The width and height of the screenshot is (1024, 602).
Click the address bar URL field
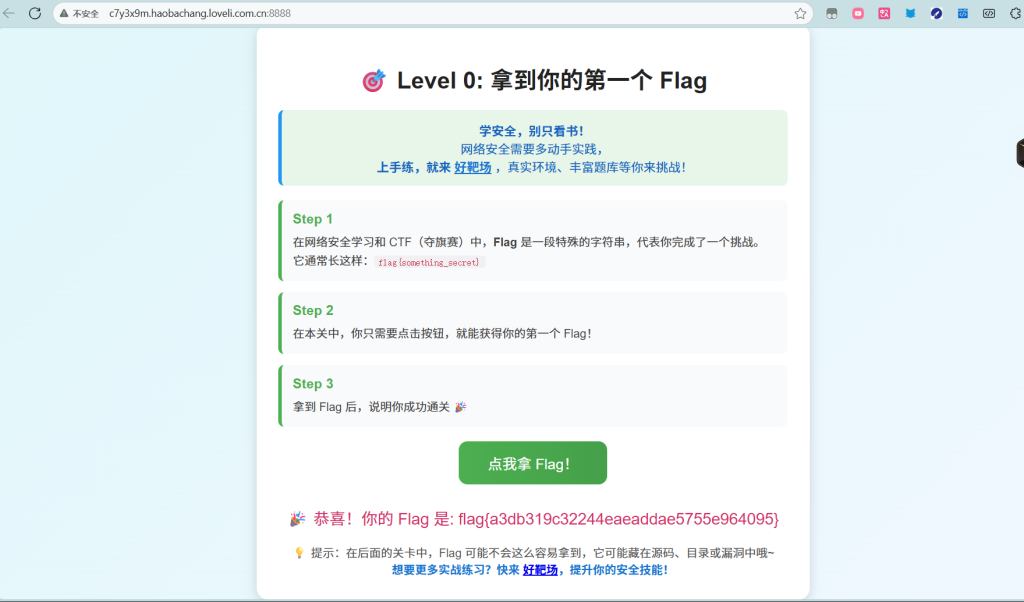(x=400, y=14)
